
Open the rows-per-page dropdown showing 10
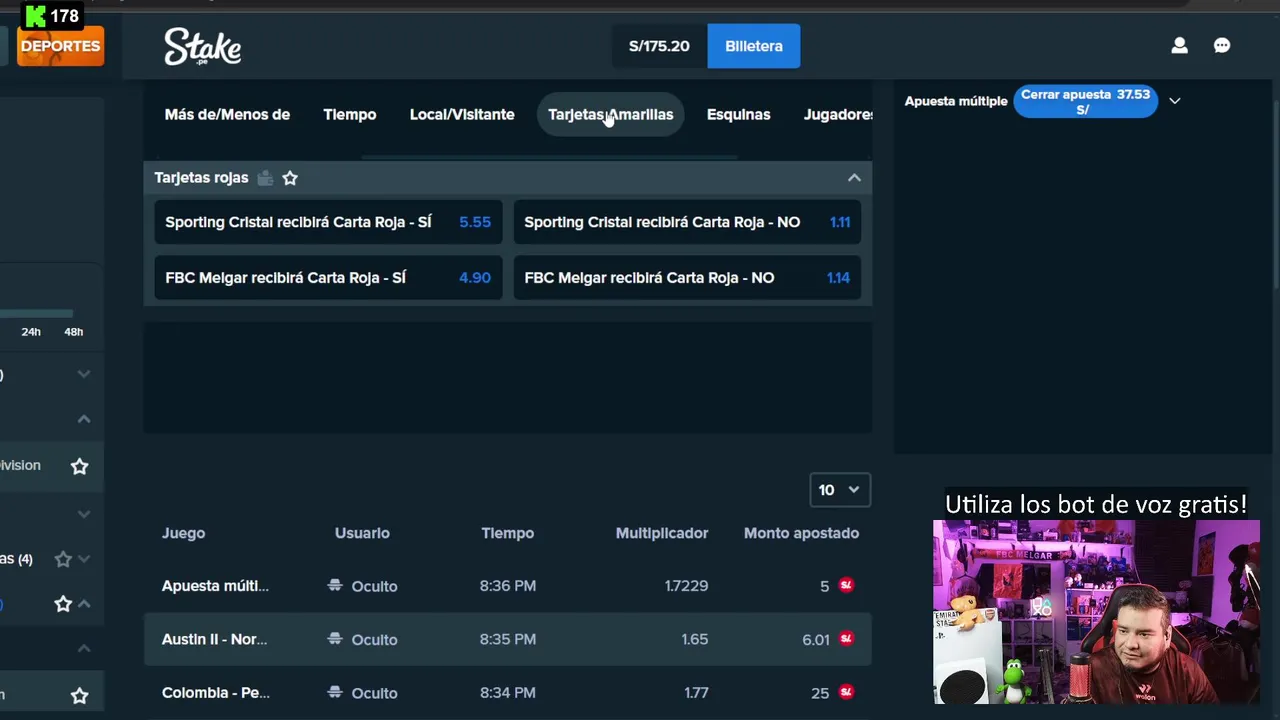(839, 490)
